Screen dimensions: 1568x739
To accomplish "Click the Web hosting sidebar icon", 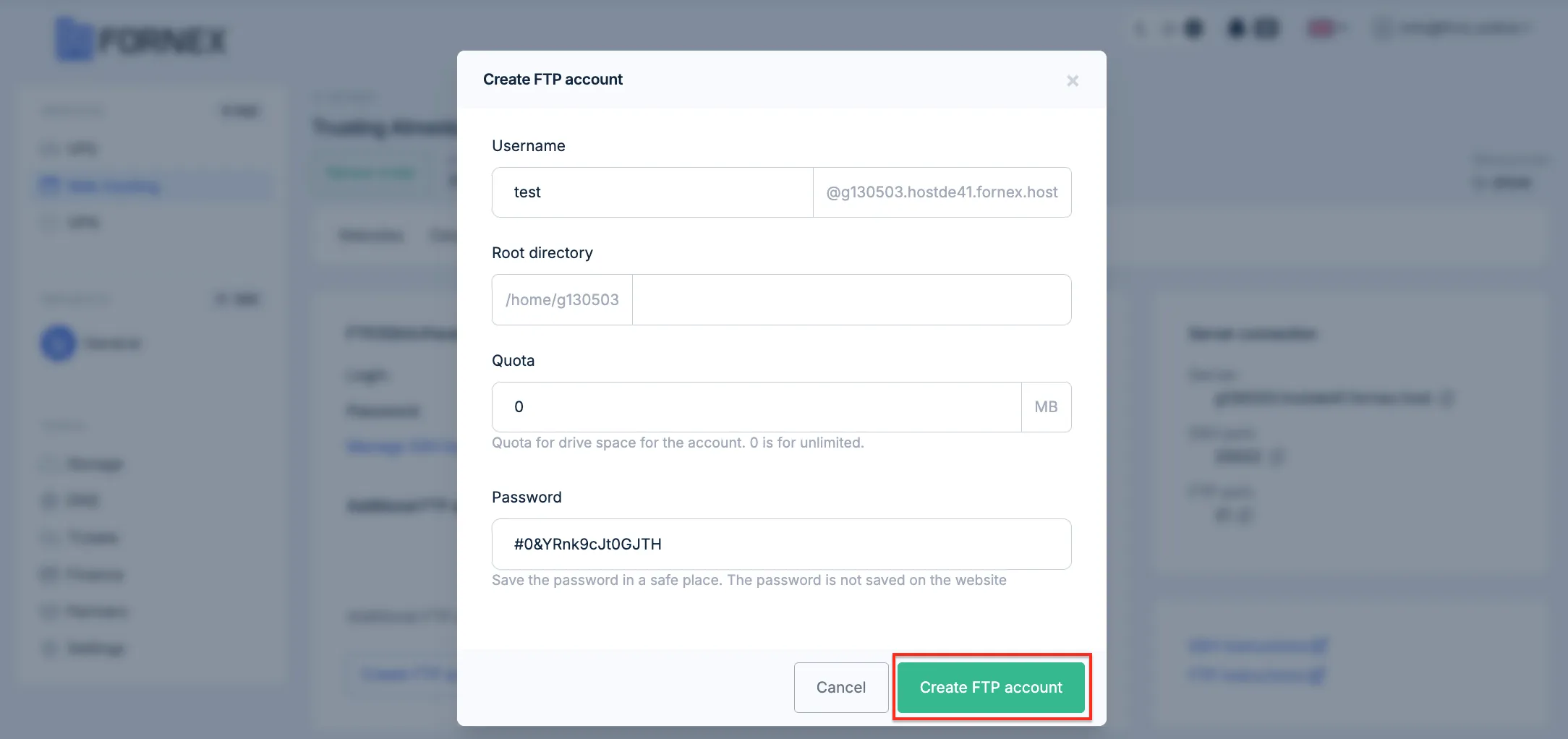I will click(x=49, y=186).
